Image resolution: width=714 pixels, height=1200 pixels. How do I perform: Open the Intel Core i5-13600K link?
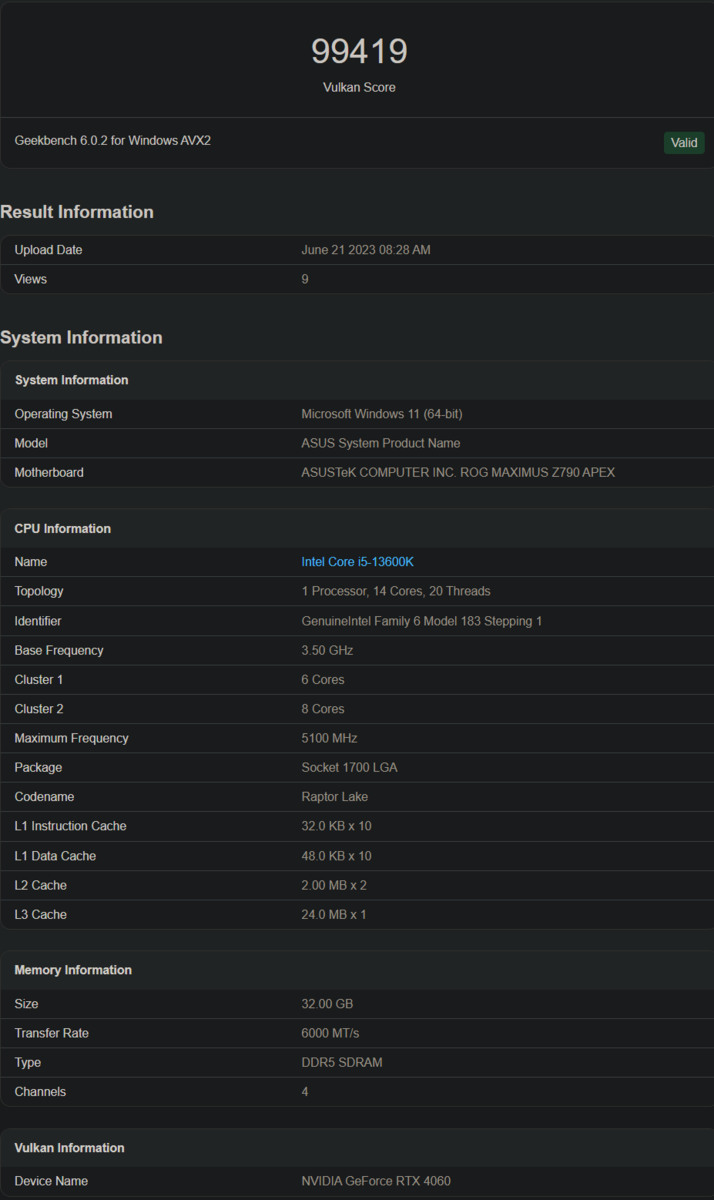(357, 562)
